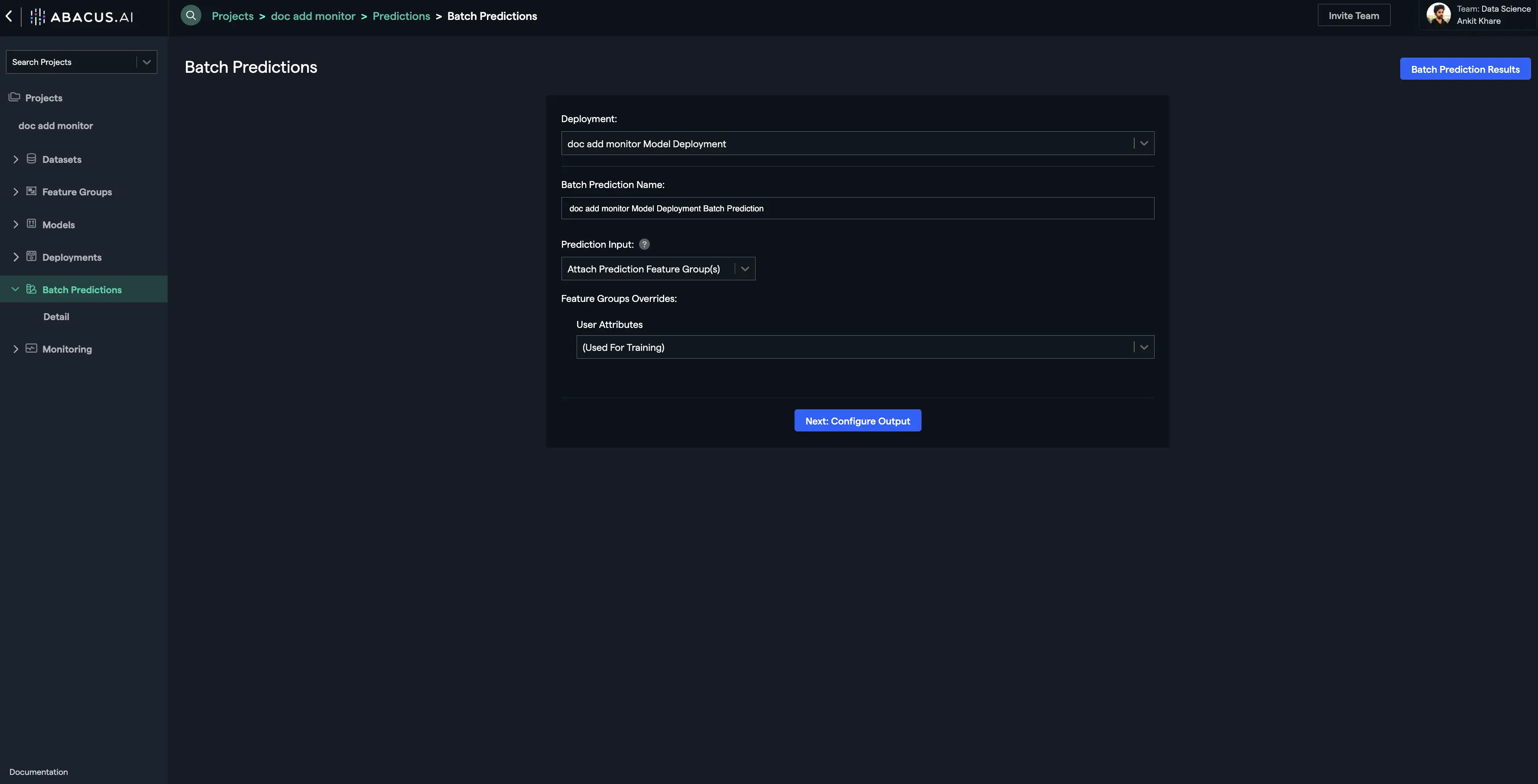The image size is (1538, 784).
Task: Select the Models icon in the sidebar
Action: tap(31, 224)
